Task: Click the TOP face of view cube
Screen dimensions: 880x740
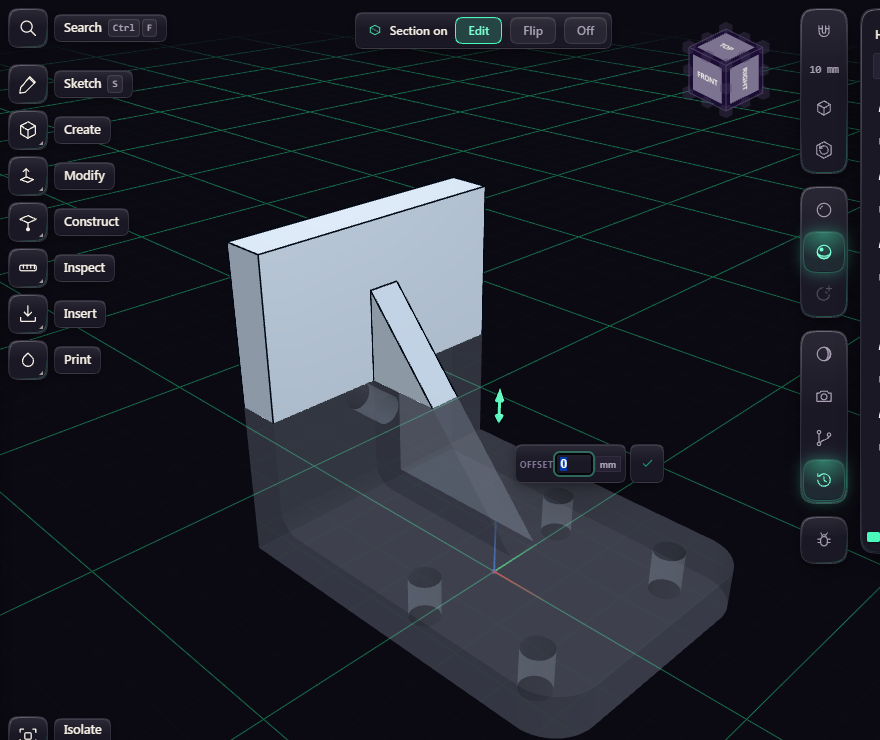Action: [726, 46]
